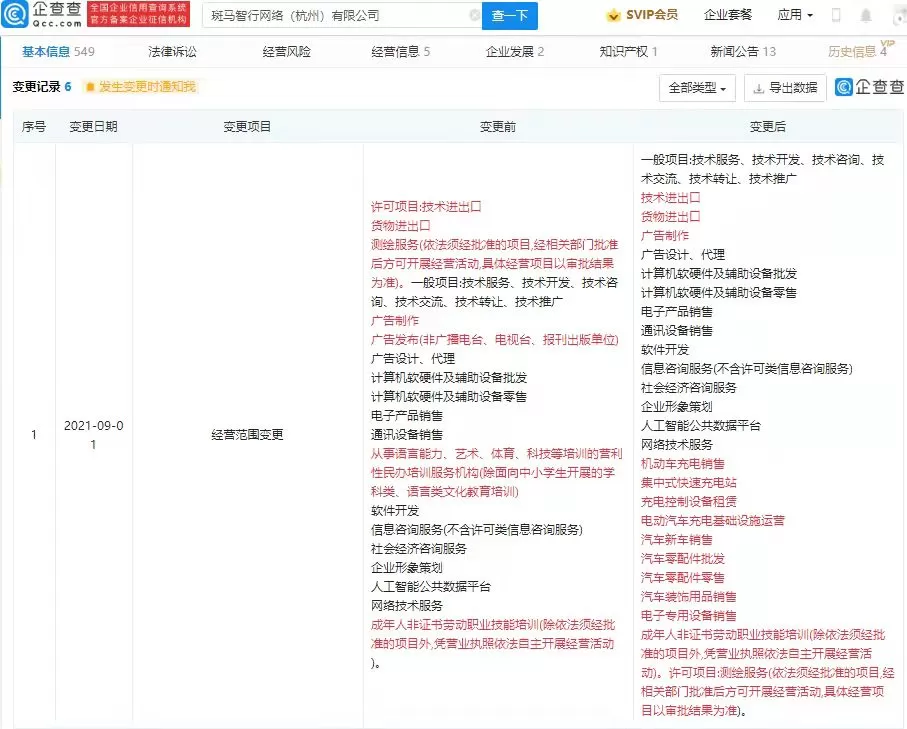
Task: Click the SVIP会员 crown icon
Action: coord(613,16)
